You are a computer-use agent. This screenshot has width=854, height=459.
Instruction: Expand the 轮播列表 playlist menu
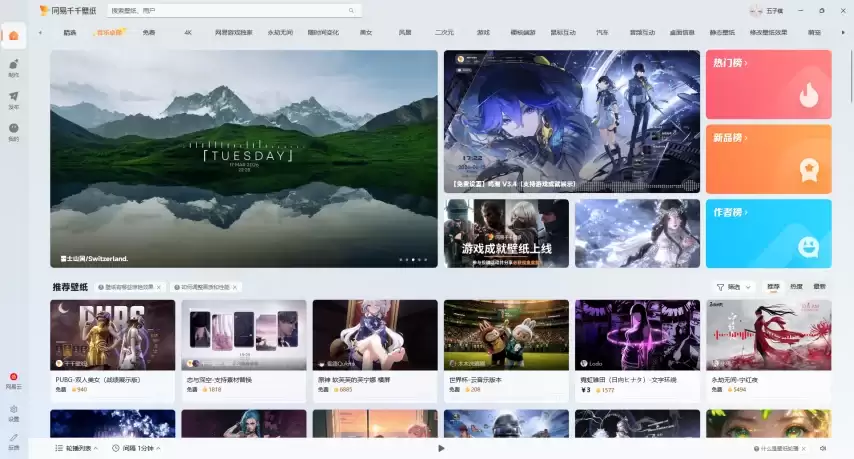pyautogui.click(x=76, y=448)
